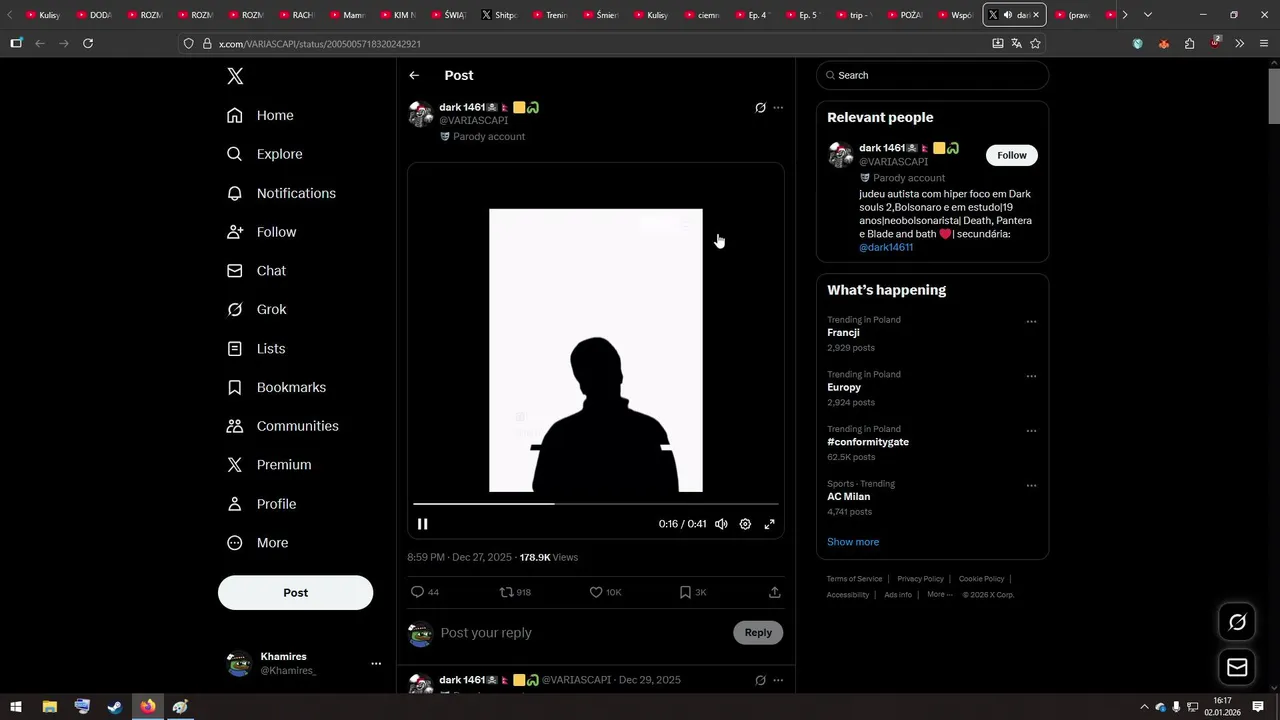Open Khamires account menu three dots
This screenshot has width=1280, height=720.
click(x=376, y=663)
